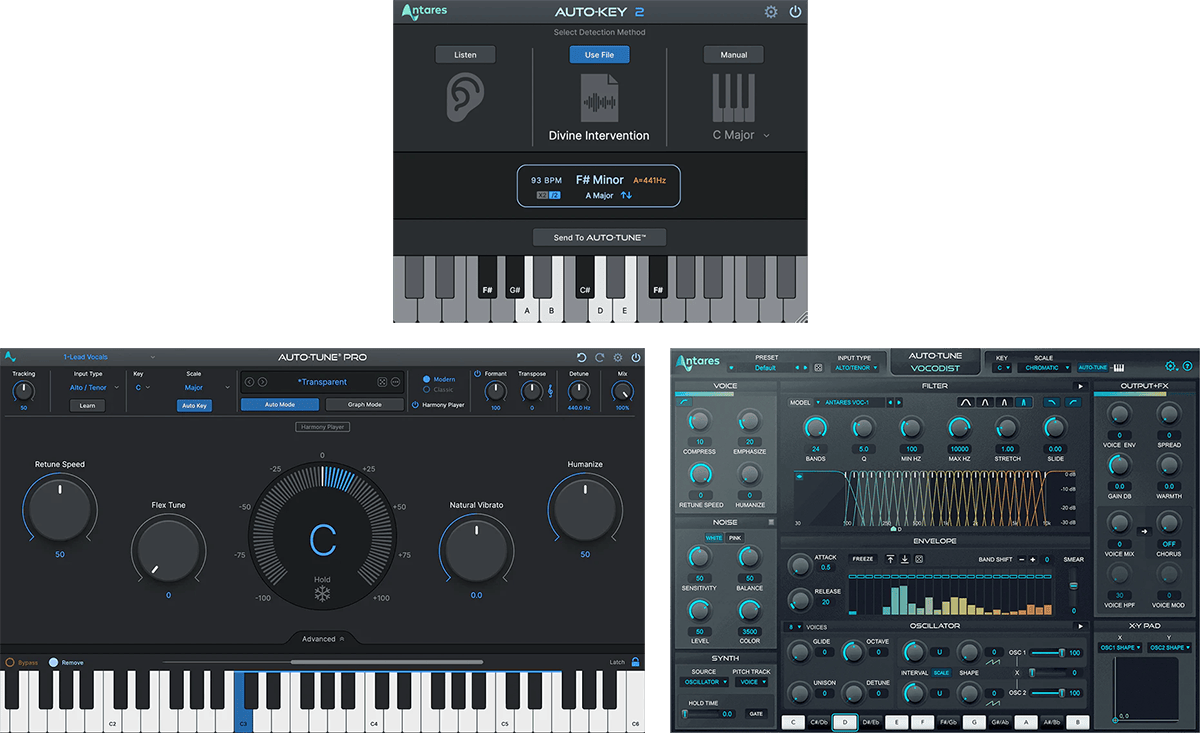
Task: Enable the Bypass toggle
Action: pos(10,662)
